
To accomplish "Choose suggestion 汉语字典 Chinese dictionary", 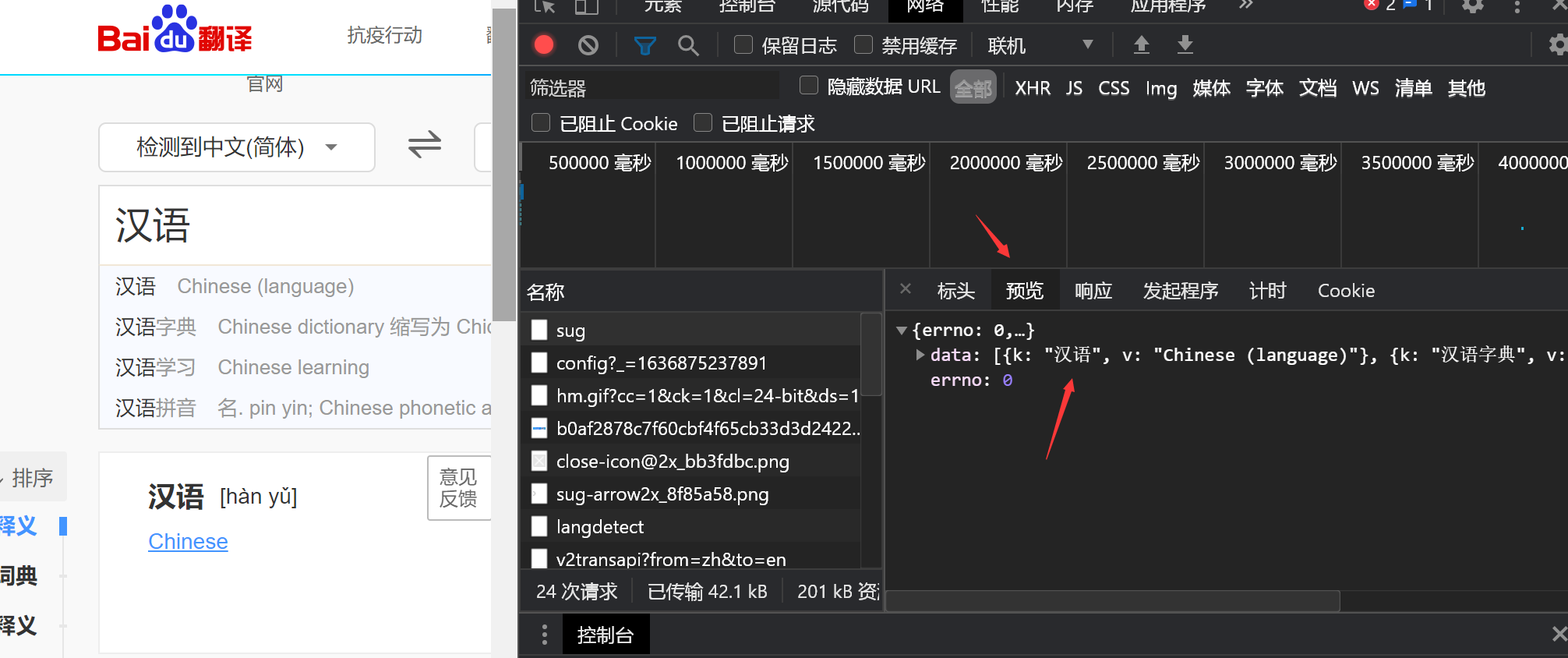I will point(296,327).
